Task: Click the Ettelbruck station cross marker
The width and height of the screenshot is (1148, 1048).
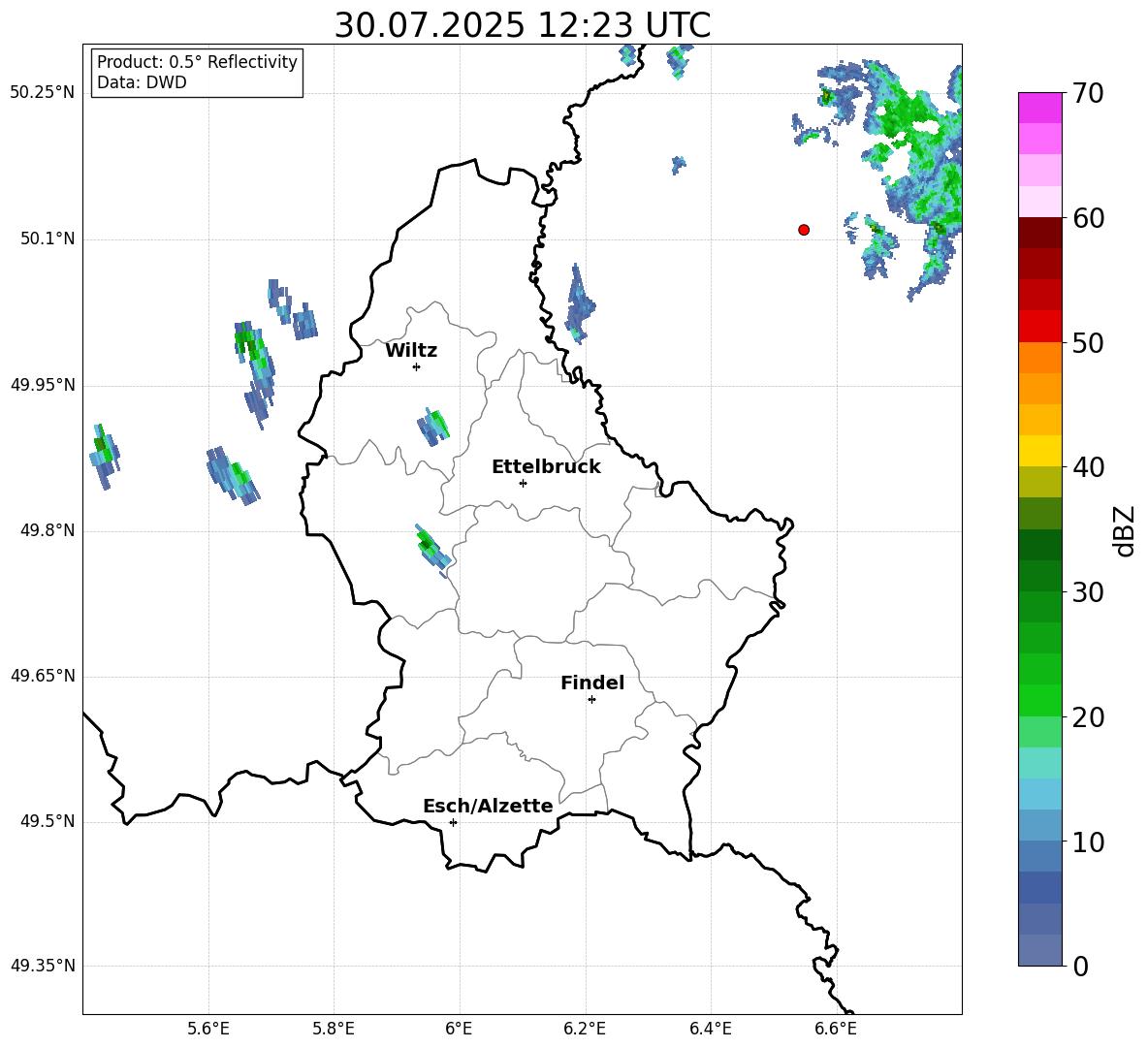Action: click(523, 483)
